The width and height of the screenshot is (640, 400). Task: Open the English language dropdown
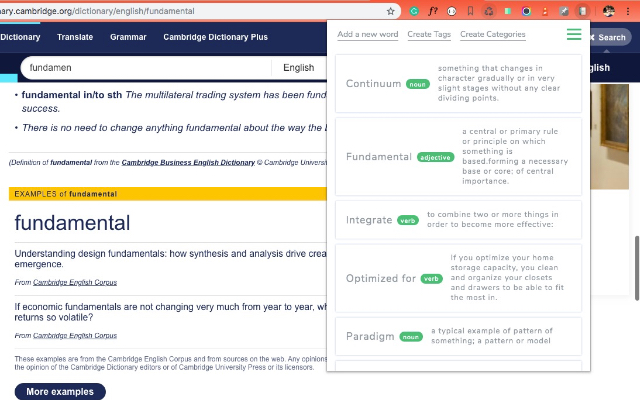point(299,68)
